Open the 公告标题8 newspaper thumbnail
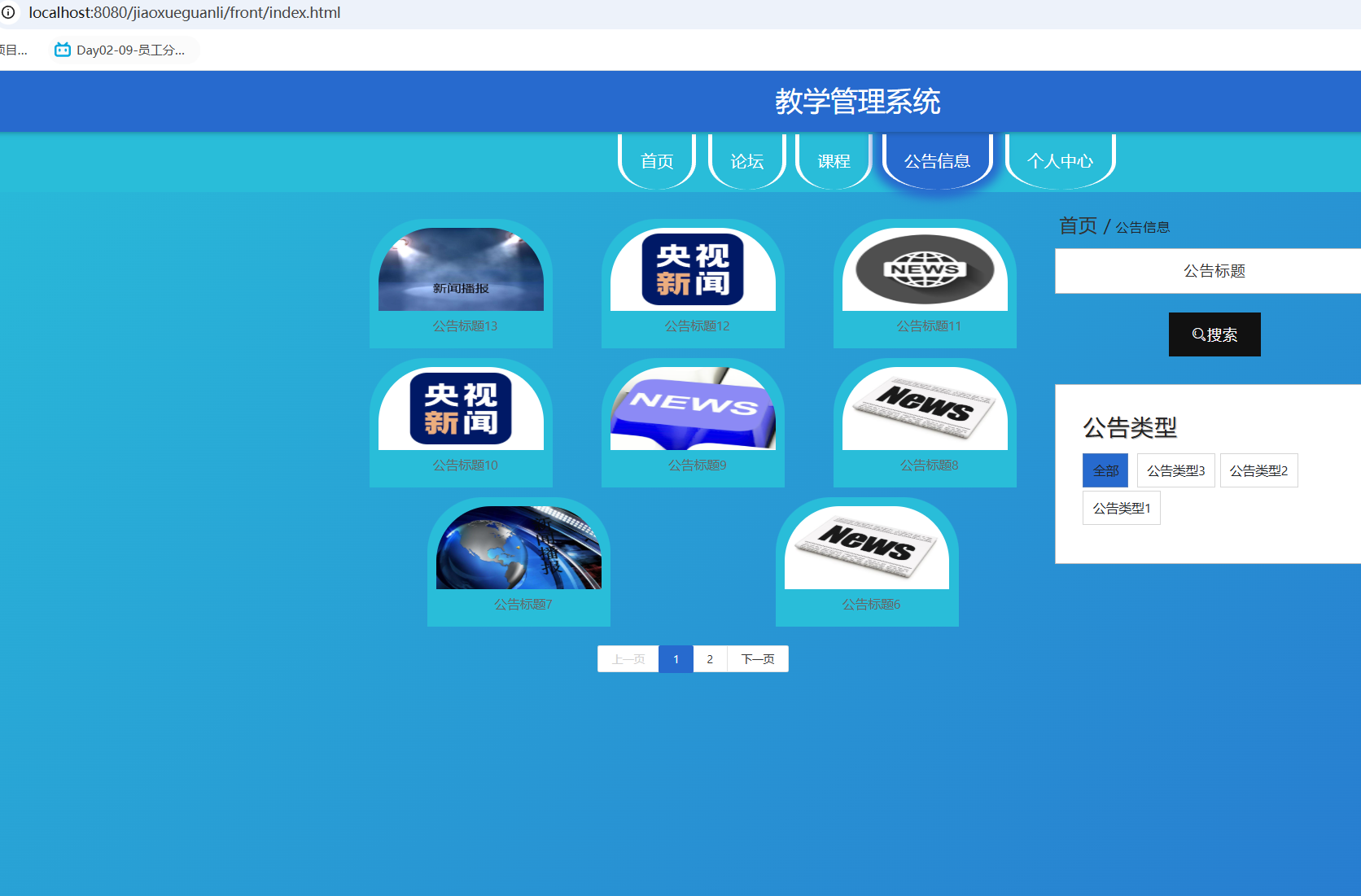 point(925,409)
